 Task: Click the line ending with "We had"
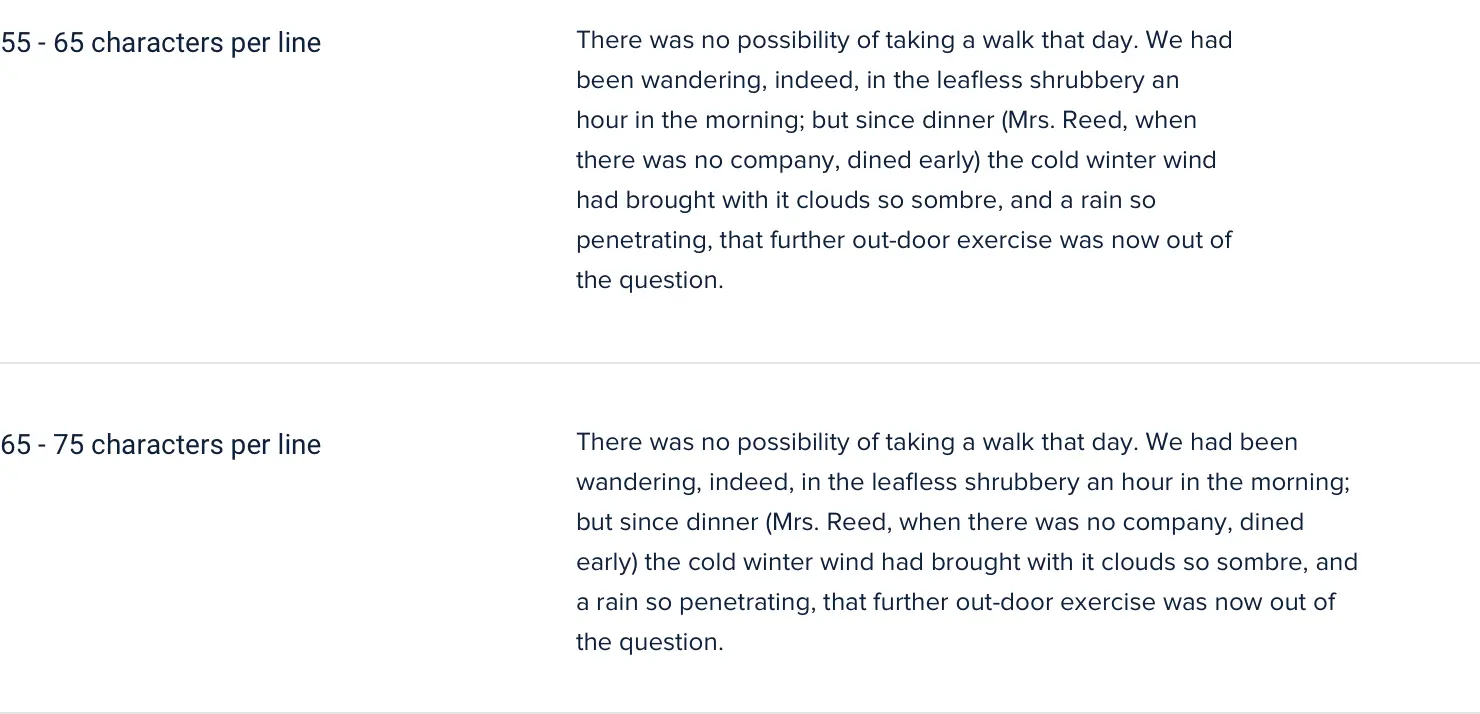click(904, 41)
